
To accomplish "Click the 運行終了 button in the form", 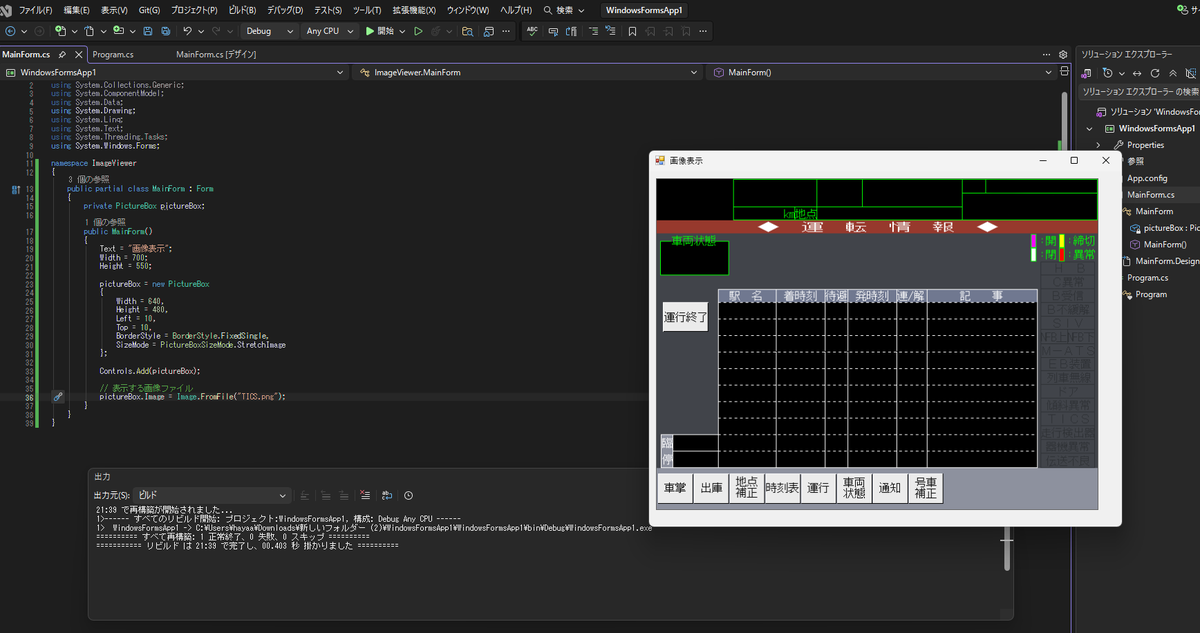I will (685, 317).
